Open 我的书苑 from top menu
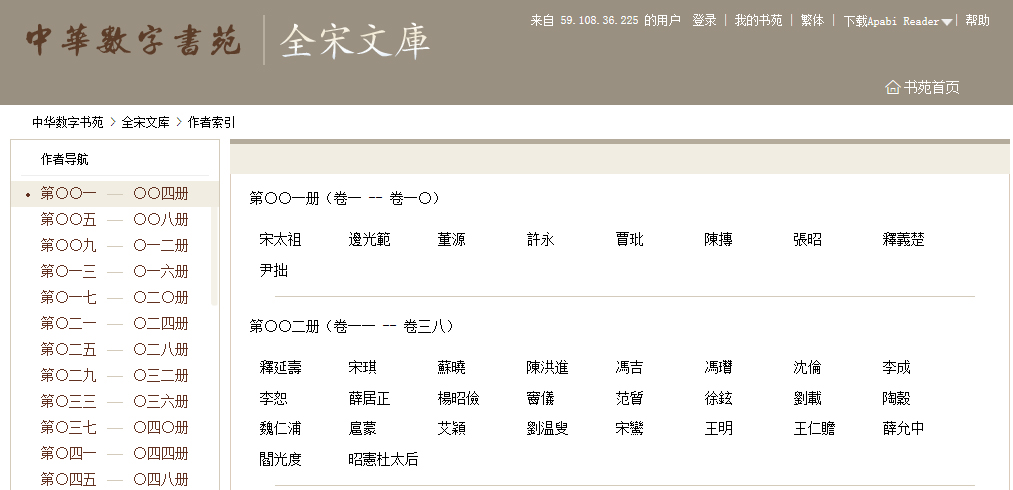This screenshot has height=490, width=1013. pos(758,21)
